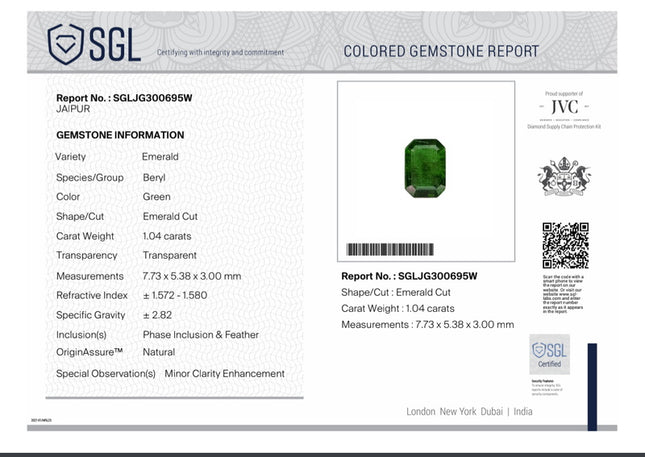Click the Inclusion(s) label
Screen dimensions: 645x457
81,335
